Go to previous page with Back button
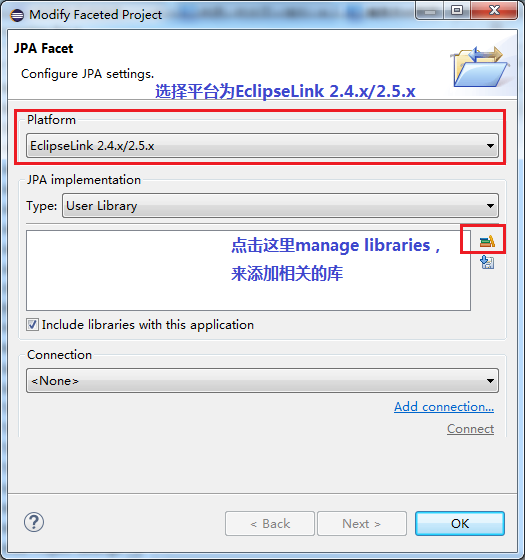The width and height of the screenshot is (525, 560). click(x=270, y=524)
